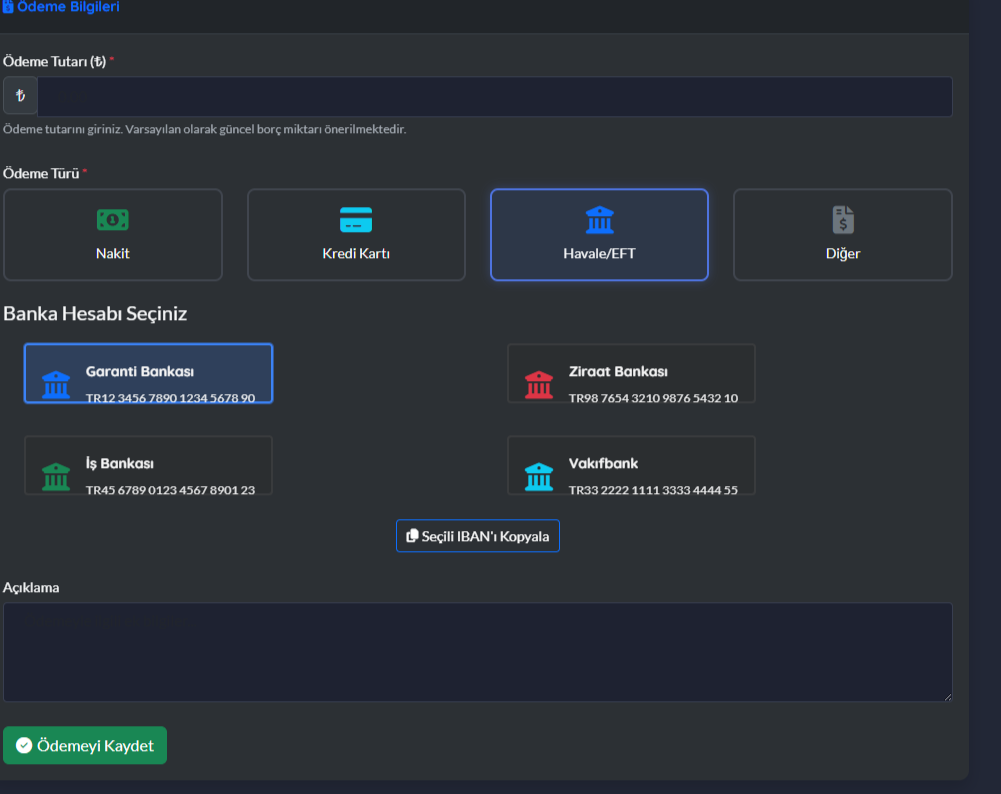Click the credit card icon
Image resolution: width=1001 pixels, height=794 pixels.
pos(356,219)
